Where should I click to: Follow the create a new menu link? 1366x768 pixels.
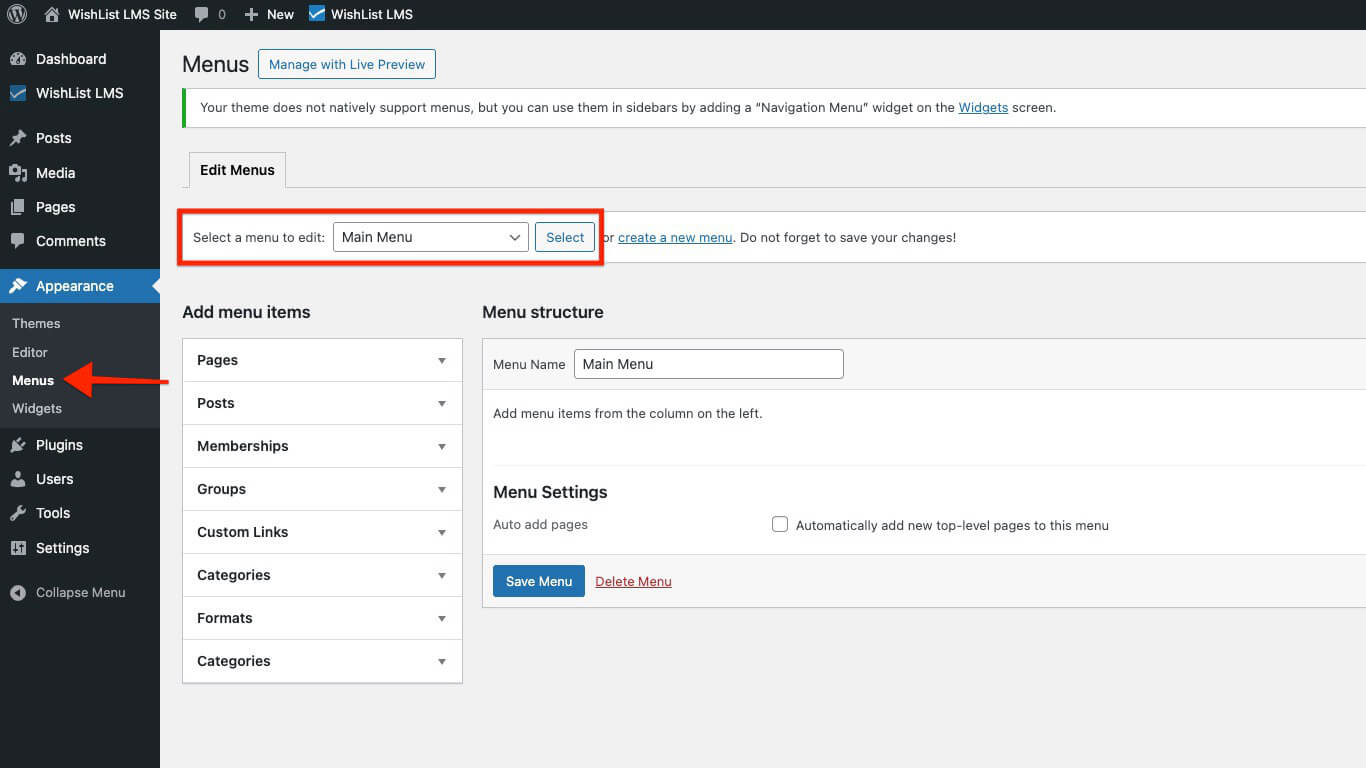coord(675,237)
